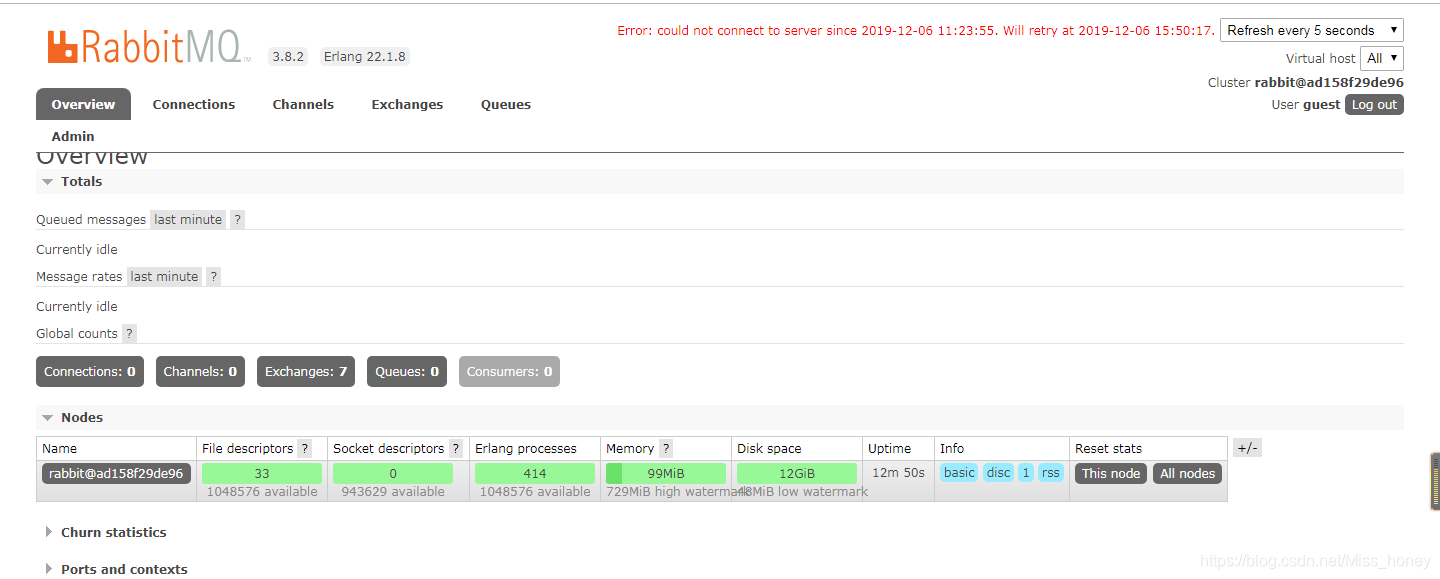Open the Queues tab
The image size is (1440, 579).
coord(506,104)
